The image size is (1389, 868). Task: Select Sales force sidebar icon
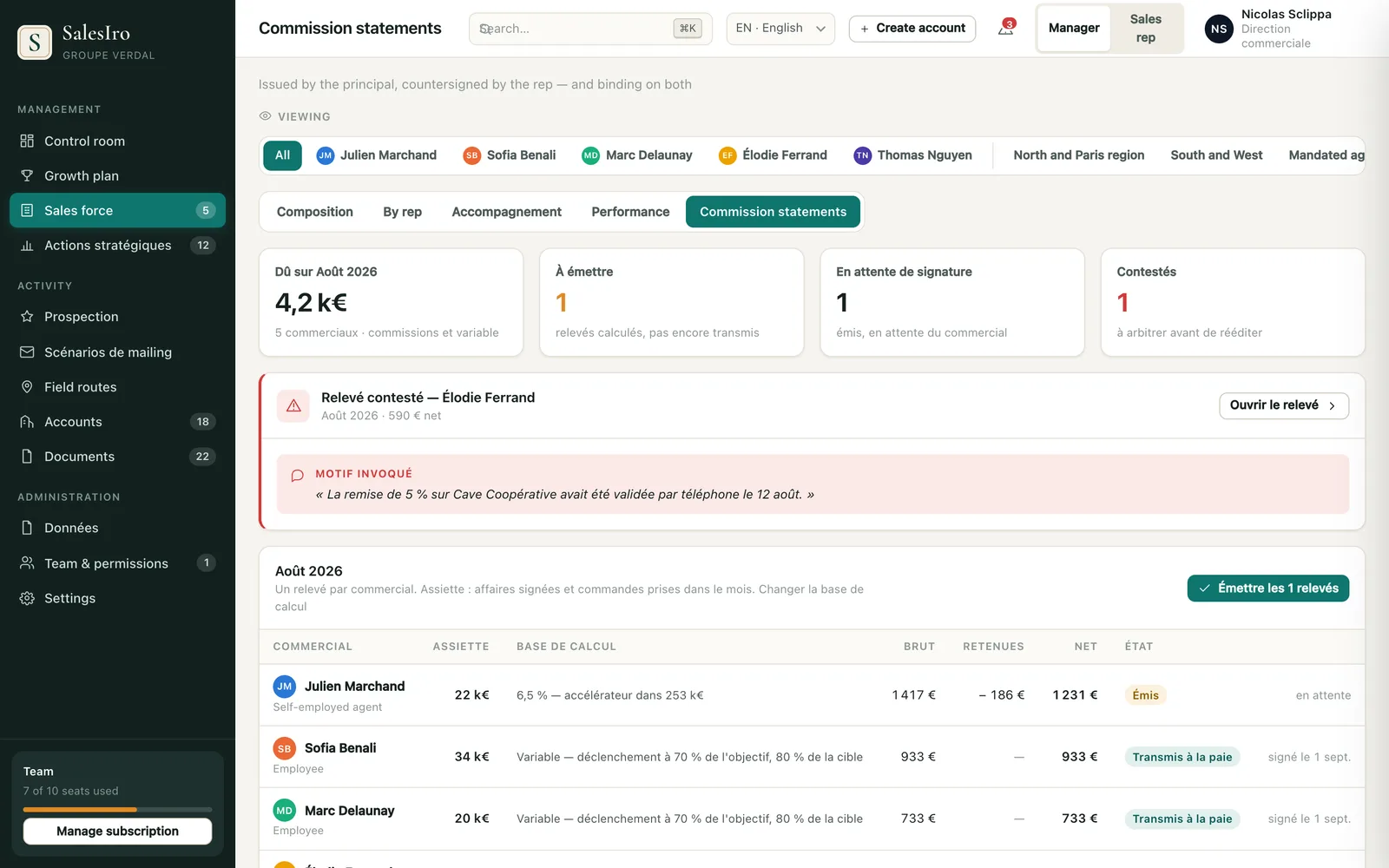click(27, 210)
